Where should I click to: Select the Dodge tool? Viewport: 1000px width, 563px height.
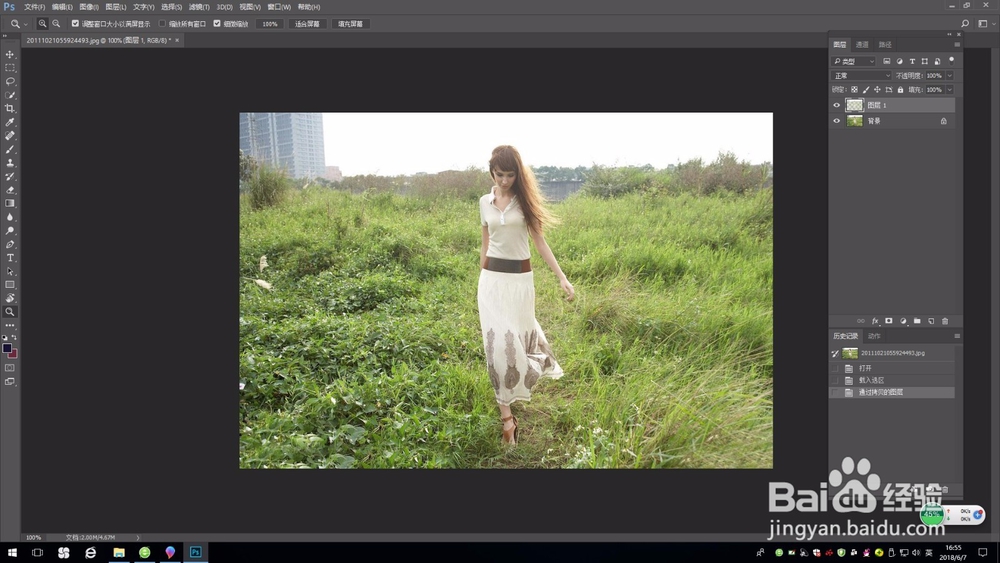tap(10, 231)
